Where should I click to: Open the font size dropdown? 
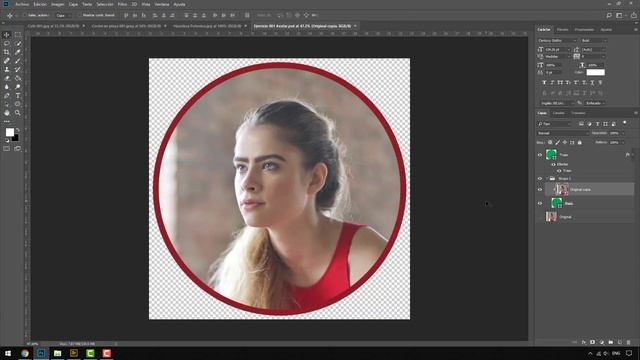558,49
